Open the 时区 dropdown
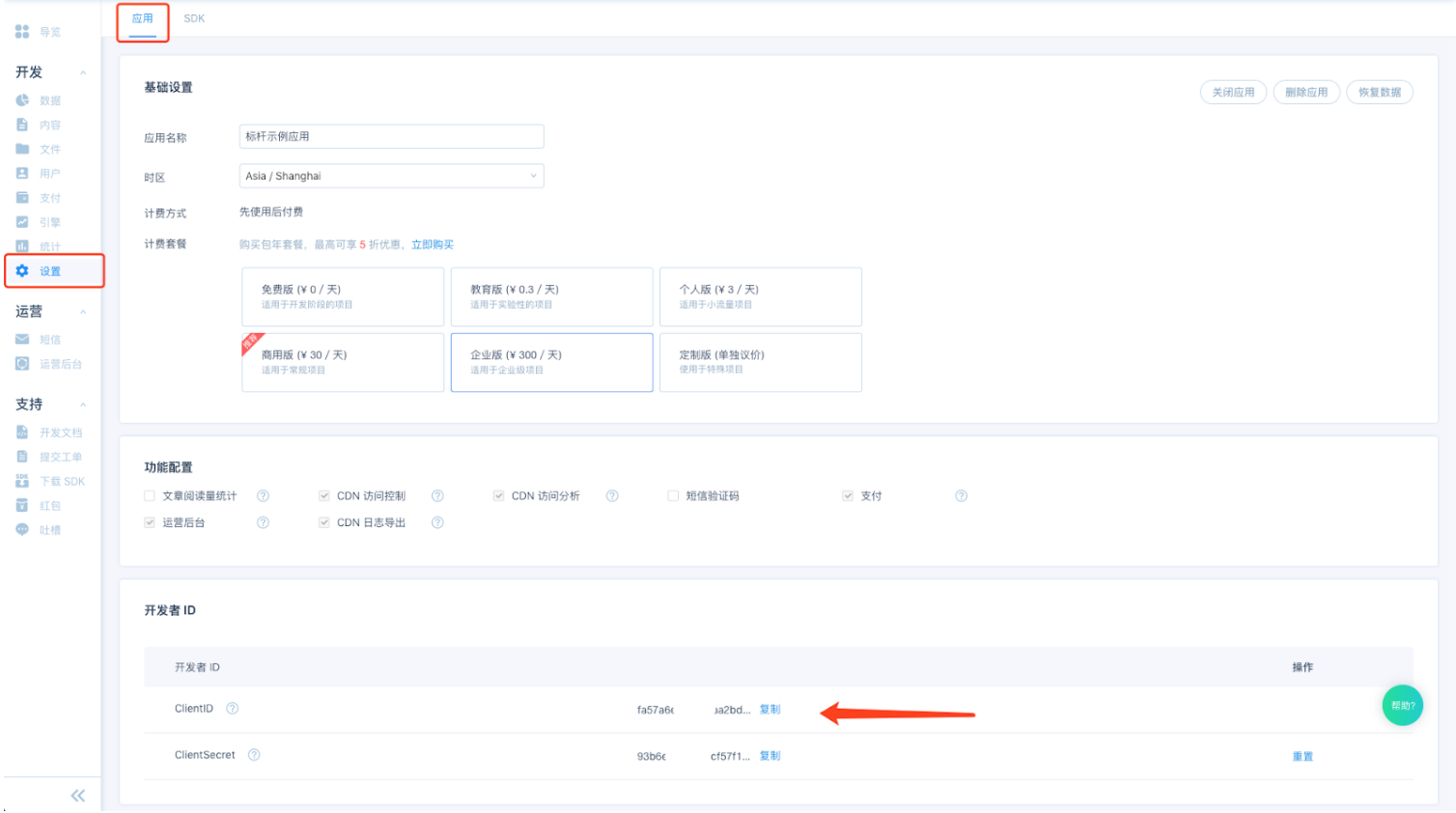This screenshot has height=813, width=1456. 391,176
